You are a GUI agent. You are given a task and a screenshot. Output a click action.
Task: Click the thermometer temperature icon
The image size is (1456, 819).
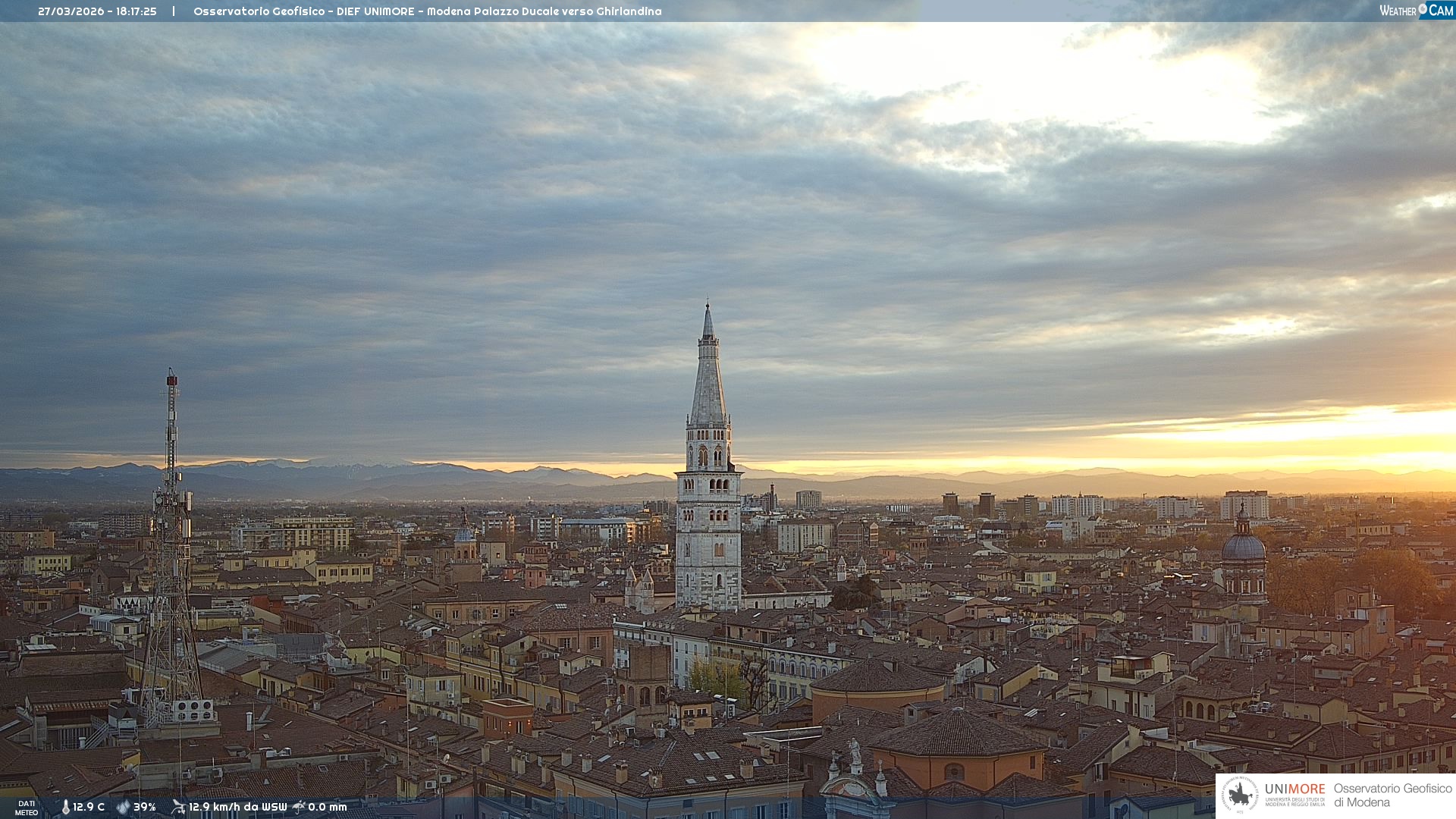click(x=65, y=807)
